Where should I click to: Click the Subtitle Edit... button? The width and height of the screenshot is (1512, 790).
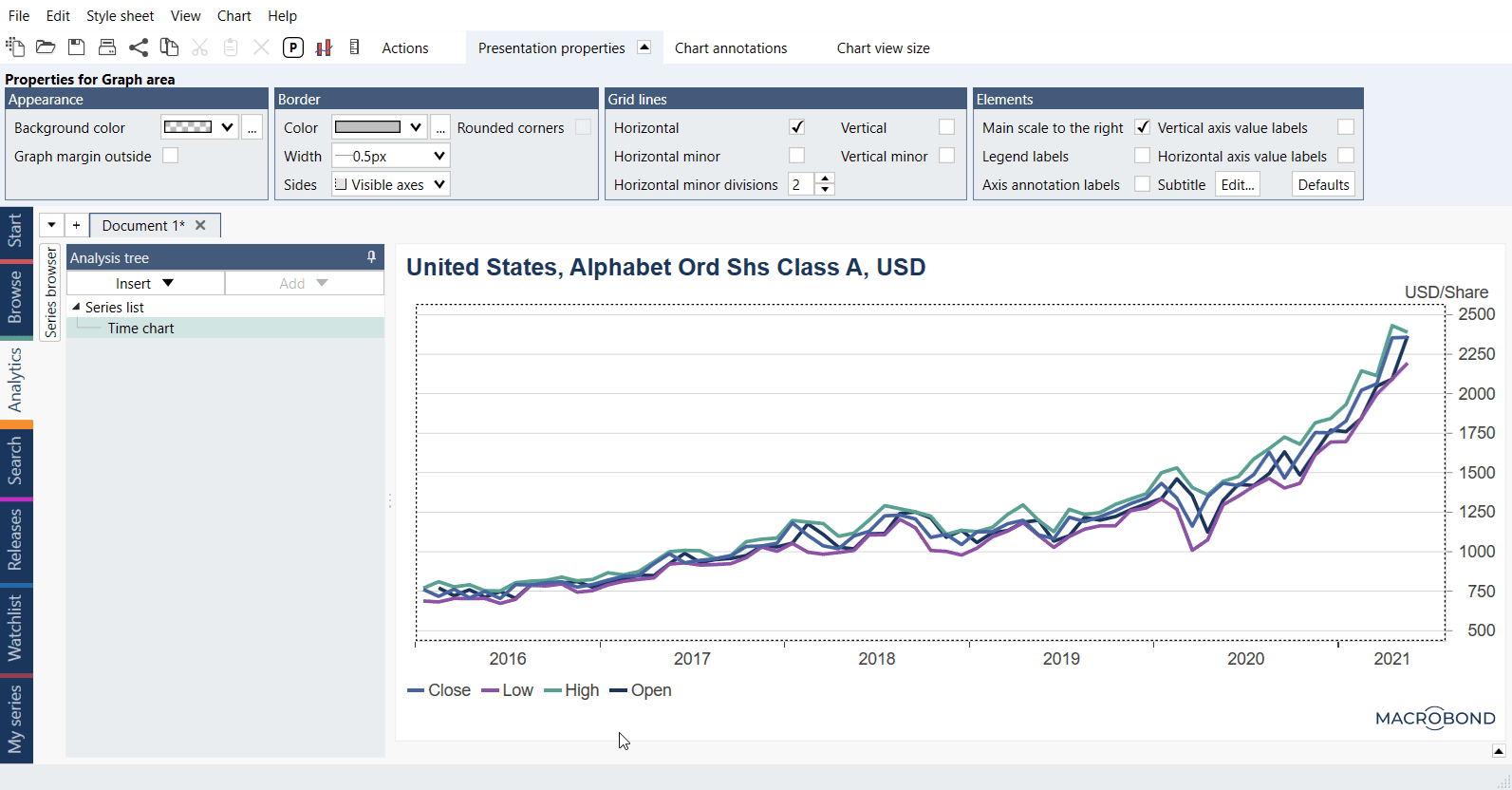(x=1238, y=184)
